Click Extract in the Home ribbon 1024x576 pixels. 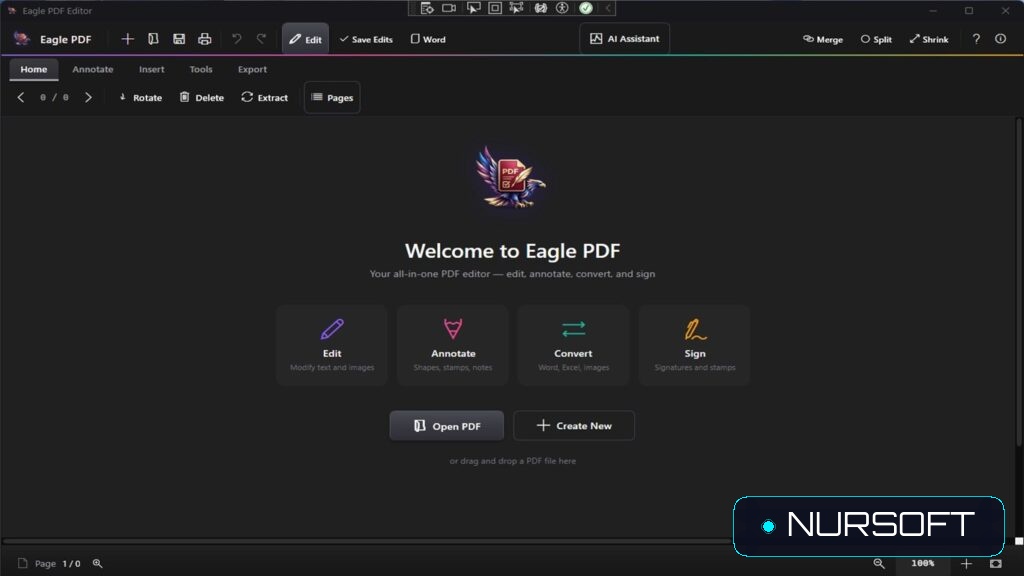pos(264,97)
